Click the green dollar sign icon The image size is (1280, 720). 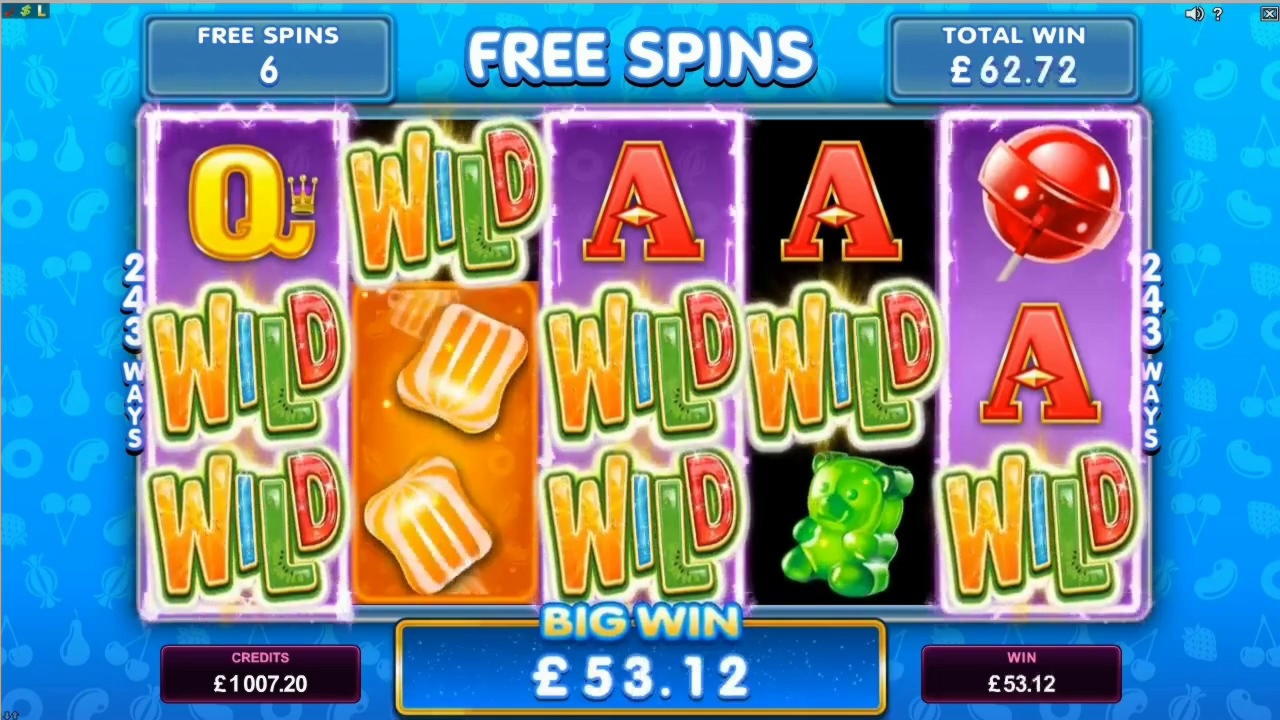tap(25, 11)
